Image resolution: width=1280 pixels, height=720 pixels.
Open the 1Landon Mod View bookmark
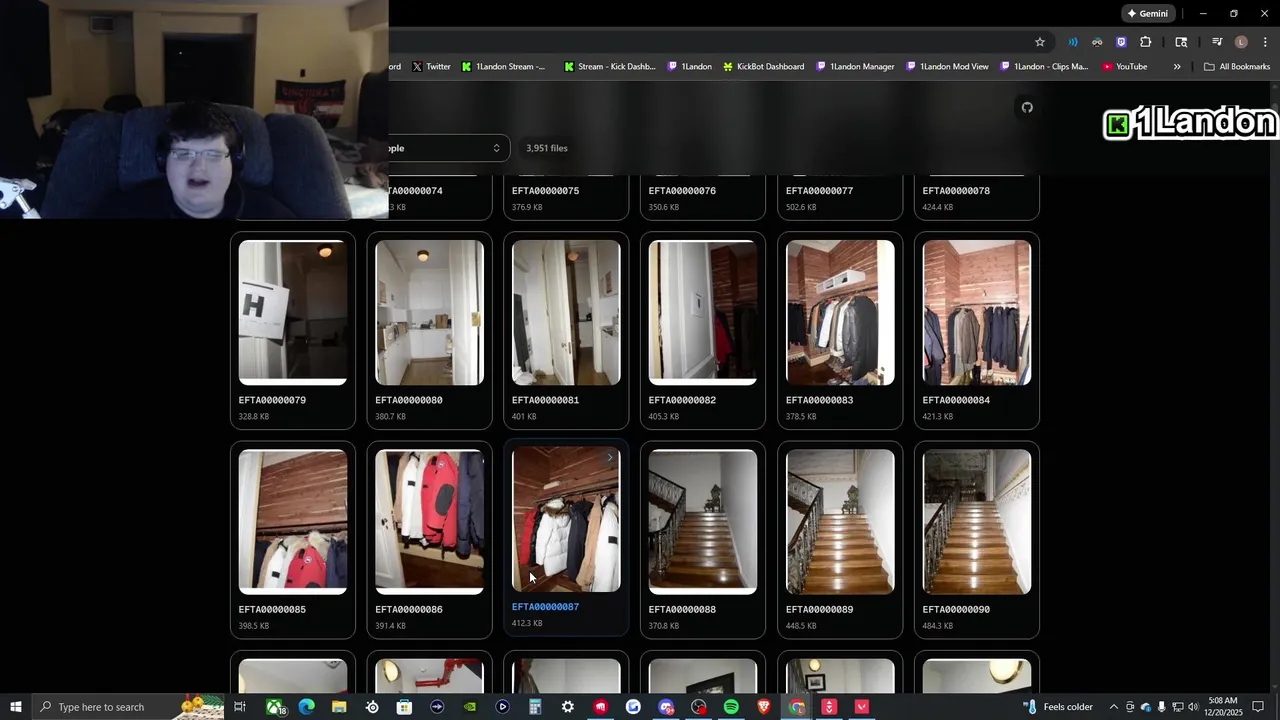pyautogui.click(x=947, y=67)
